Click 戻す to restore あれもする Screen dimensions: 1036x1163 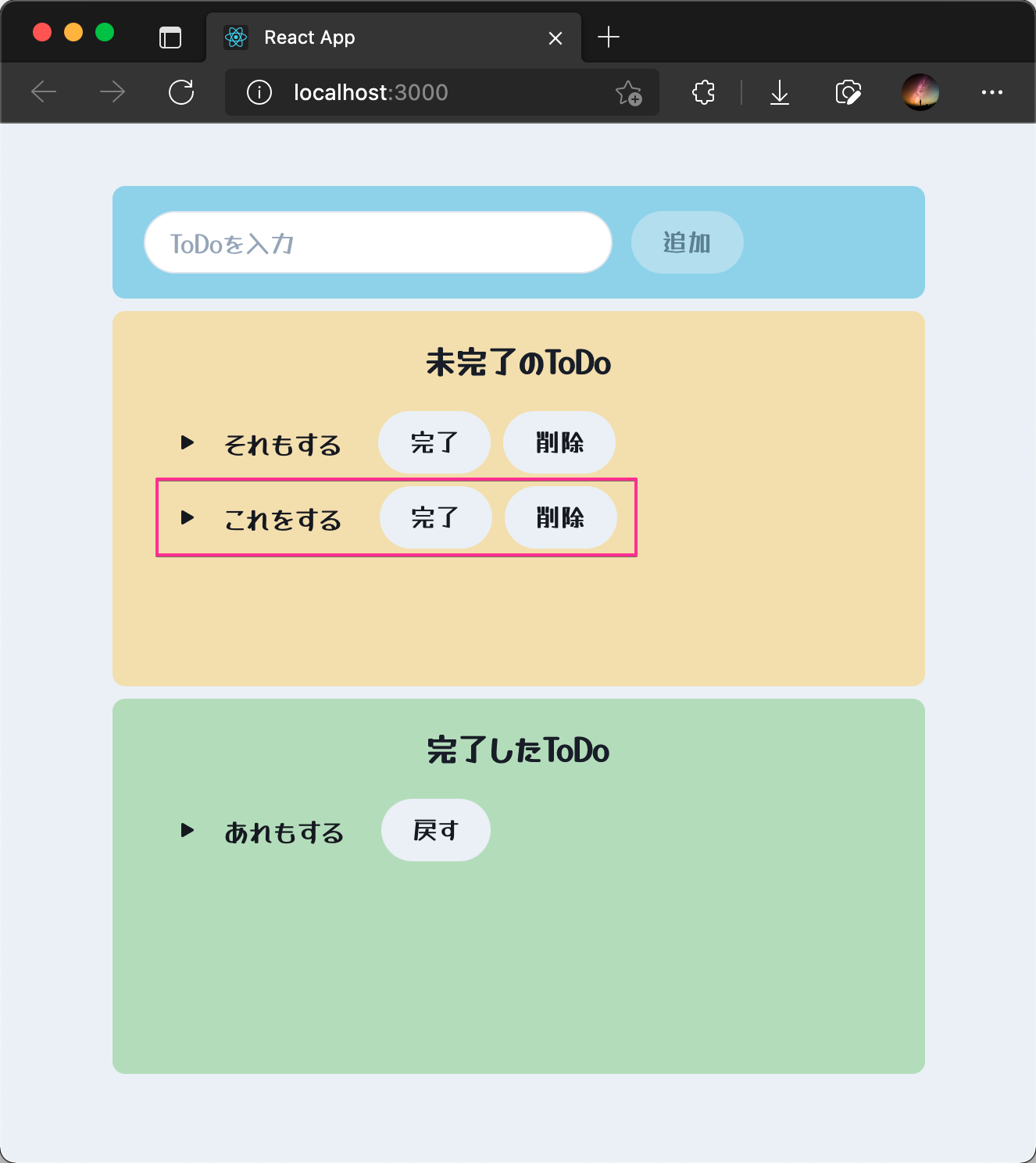tap(435, 830)
